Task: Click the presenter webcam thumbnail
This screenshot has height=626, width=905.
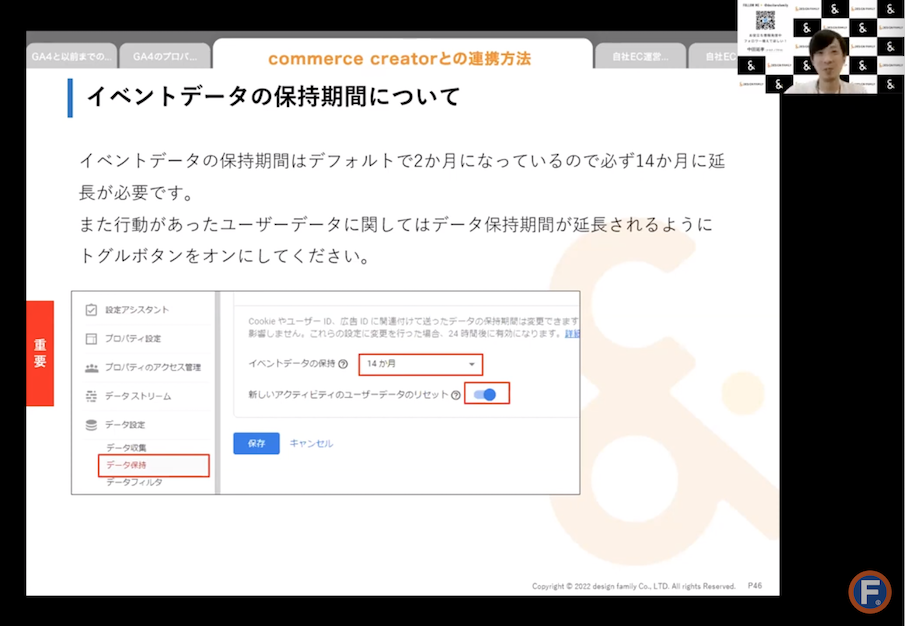Action: click(821, 47)
